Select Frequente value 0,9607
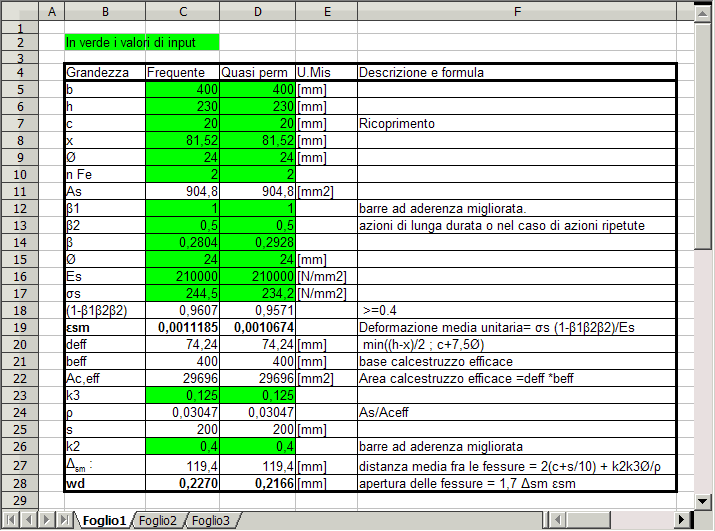The image size is (715, 531). tap(183, 310)
